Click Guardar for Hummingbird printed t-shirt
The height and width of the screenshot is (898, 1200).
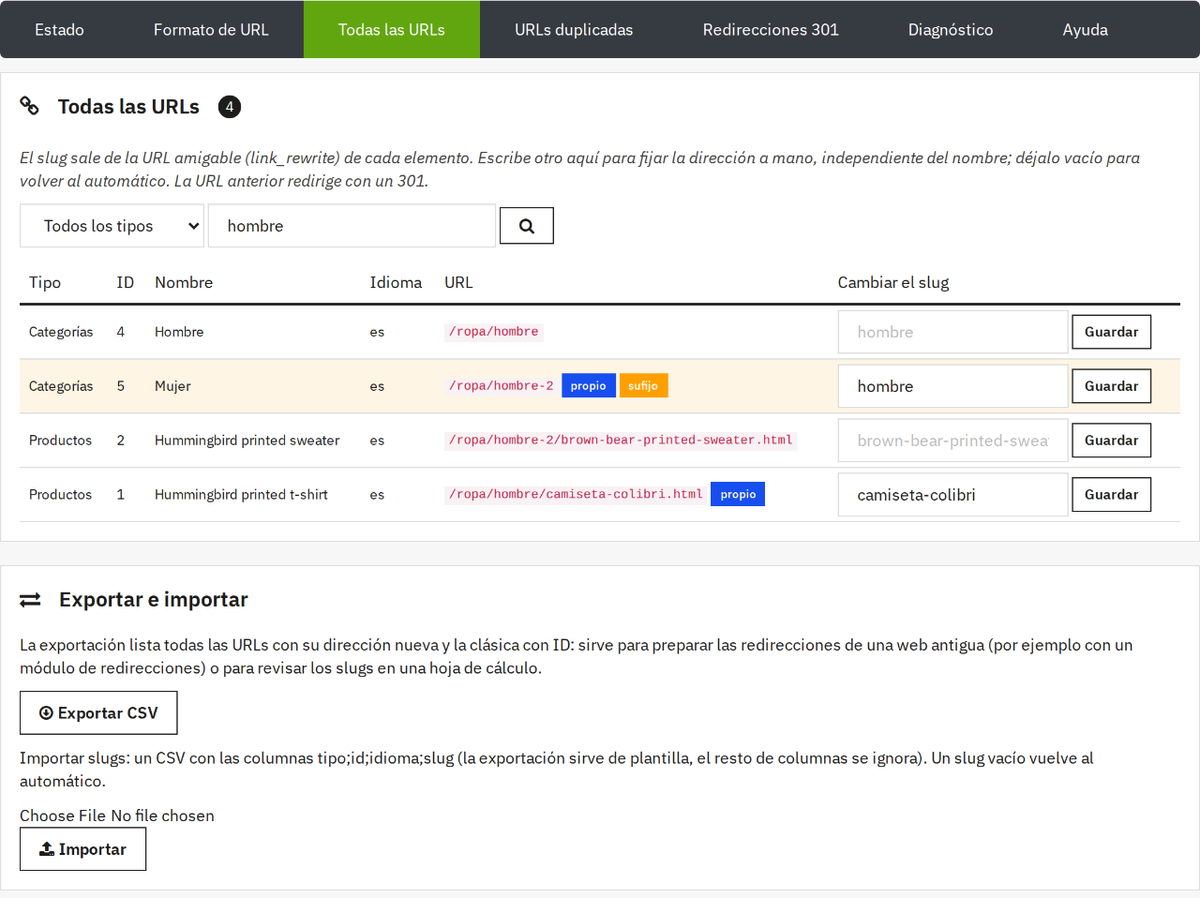[1111, 494]
